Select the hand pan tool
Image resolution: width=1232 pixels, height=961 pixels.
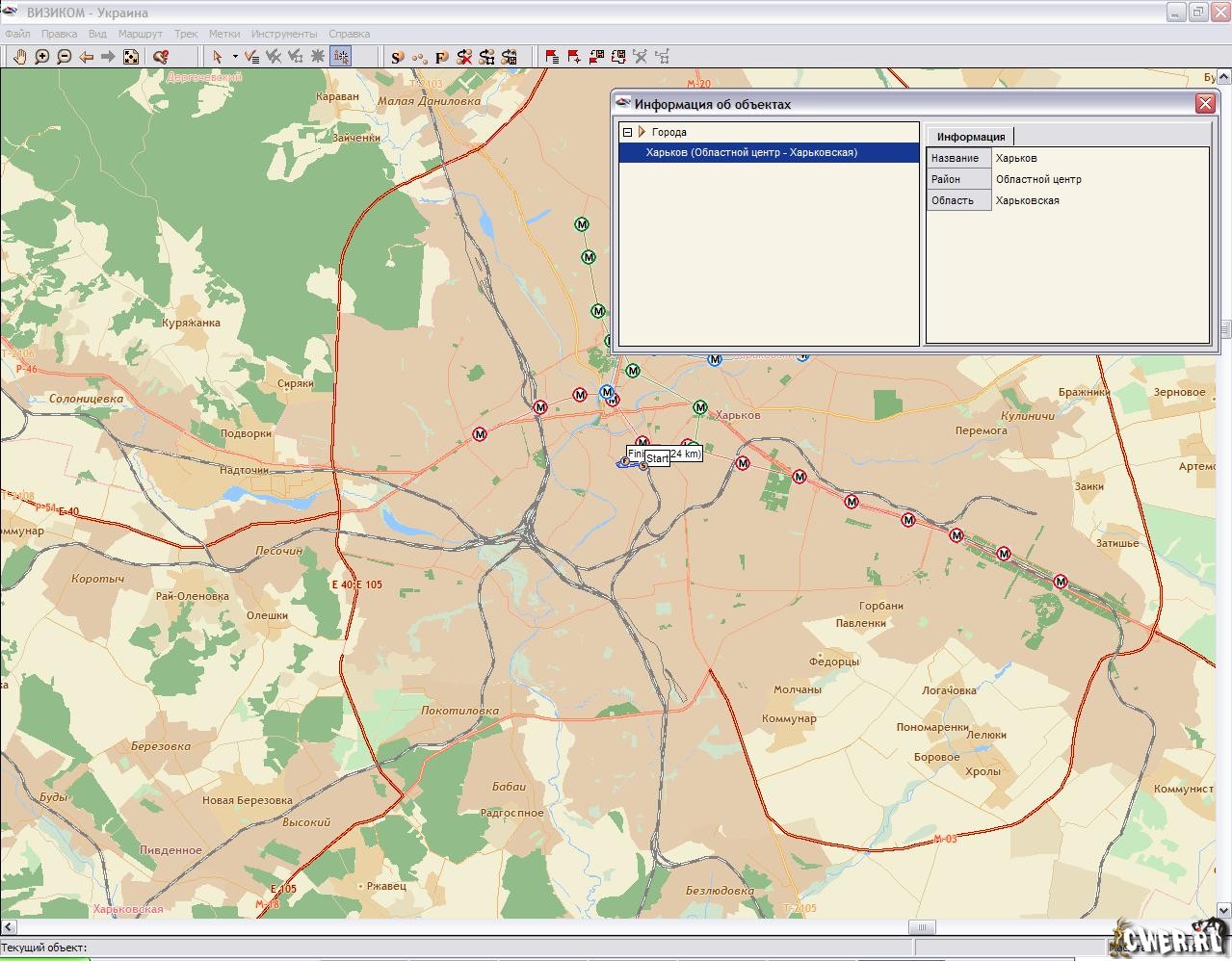pos(20,57)
